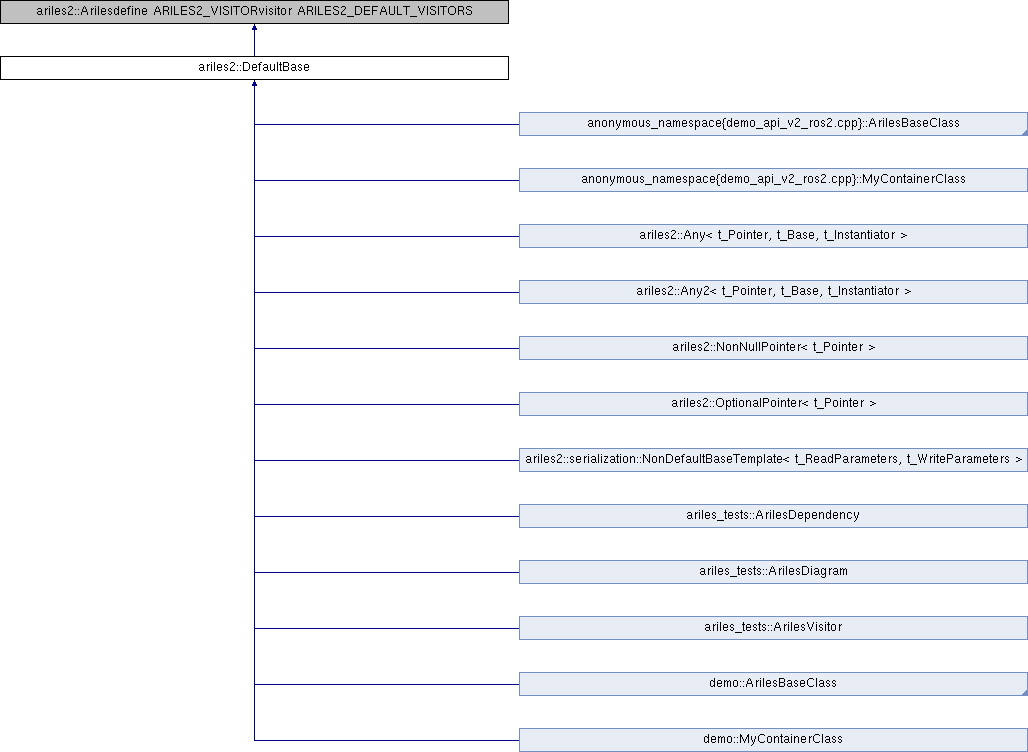The height and width of the screenshot is (752, 1028).
Task: Open the demo::ArilesBaseClass node
Action: click(773, 684)
